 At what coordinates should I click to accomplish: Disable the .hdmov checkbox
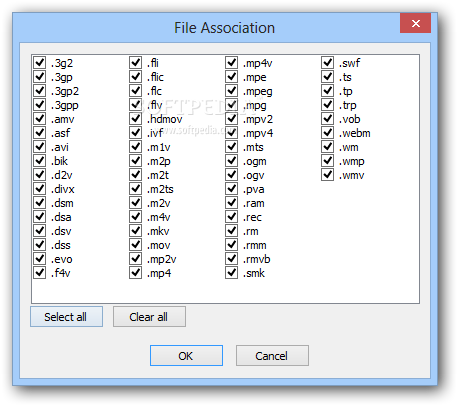click(x=136, y=119)
